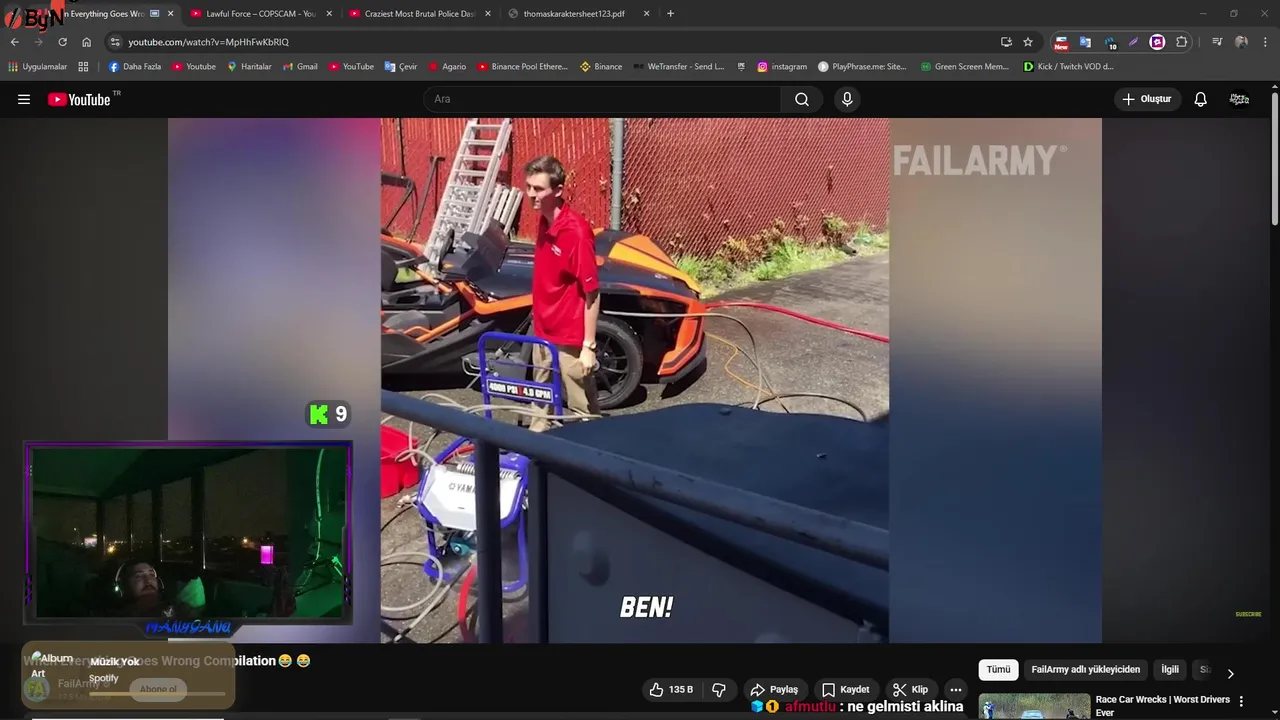Open the Kick / Twitch VOD bookmark

tap(1068, 67)
